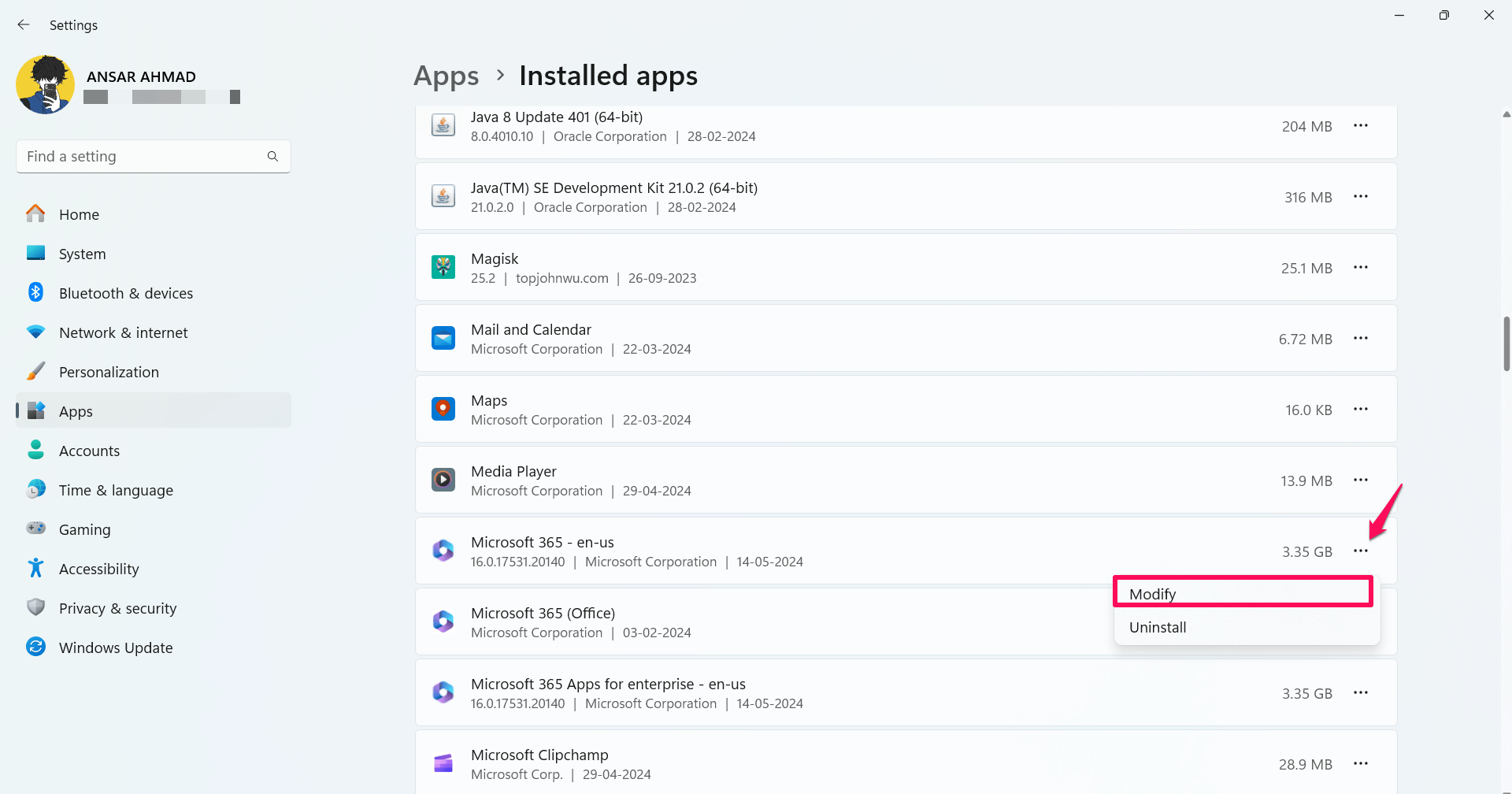Image resolution: width=1512 pixels, height=794 pixels.
Task: Select the 3.35 GB size of Microsoft 365 - en-us
Action: click(1306, 551)
